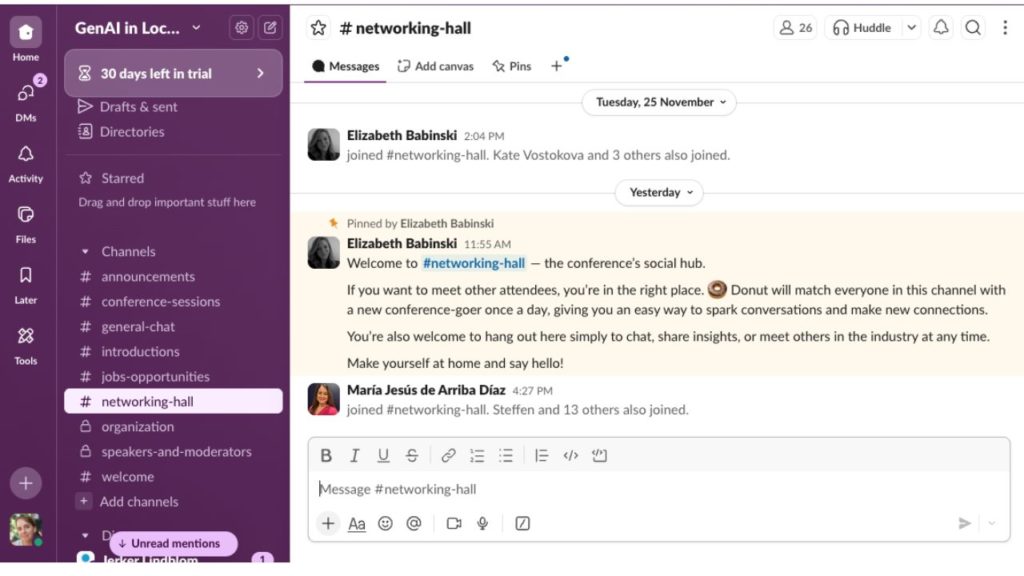Toggle bold formatting in message composer
The height and width of the screenshot is (576, 1024).
pyautogui.click(x=326, y=455)
